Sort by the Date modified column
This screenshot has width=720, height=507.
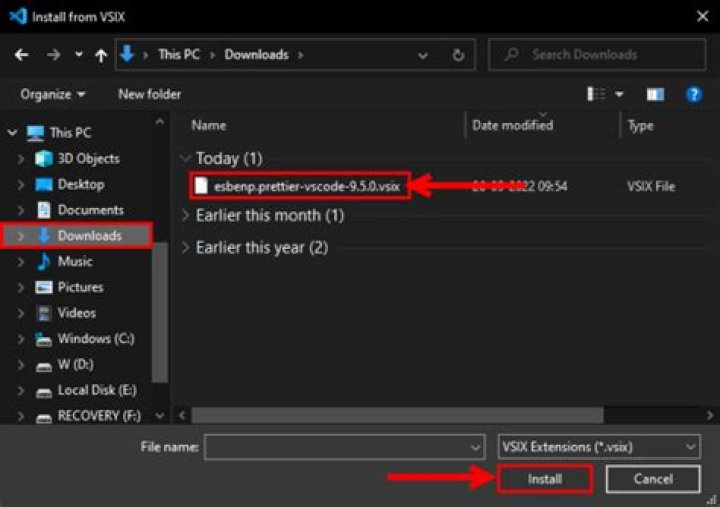coord(512,125)
